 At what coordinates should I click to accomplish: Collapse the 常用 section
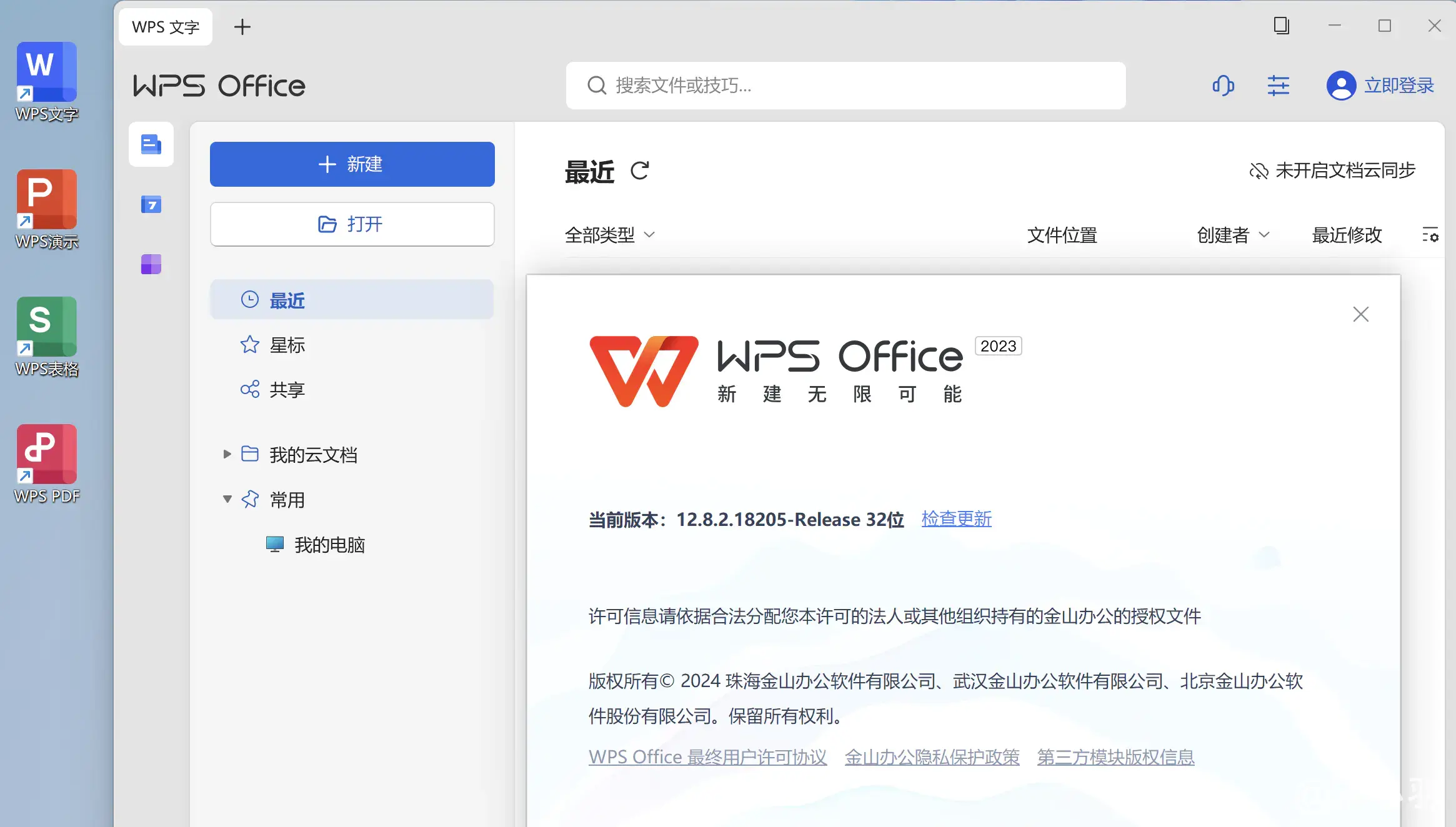point(227,499)
